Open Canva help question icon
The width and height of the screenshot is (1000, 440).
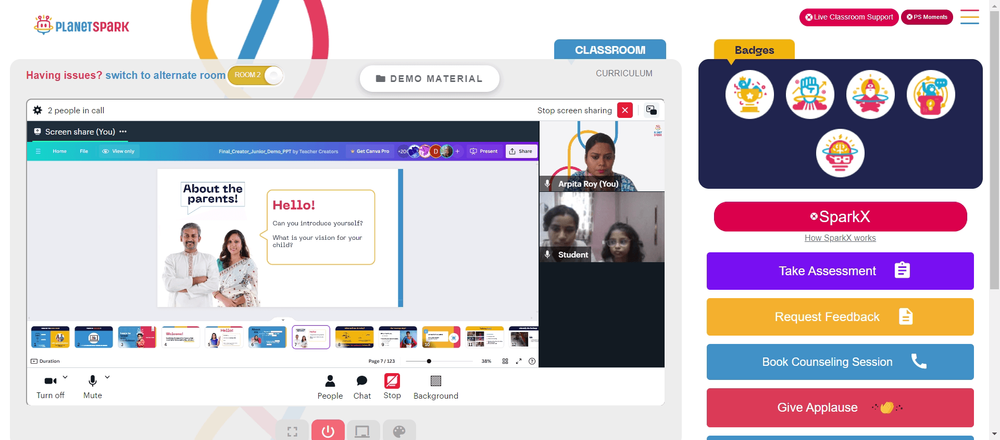pos(532,361)
